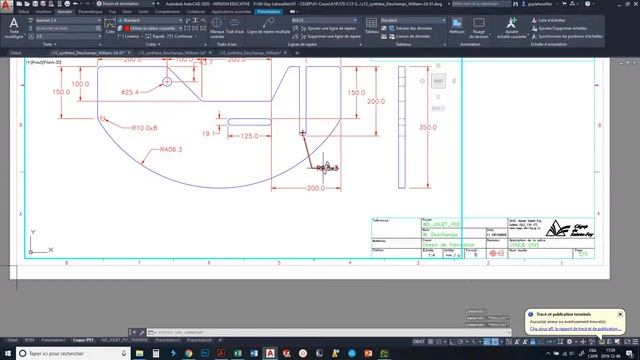Add a new layout tab with plus

(x=220, y=340)
